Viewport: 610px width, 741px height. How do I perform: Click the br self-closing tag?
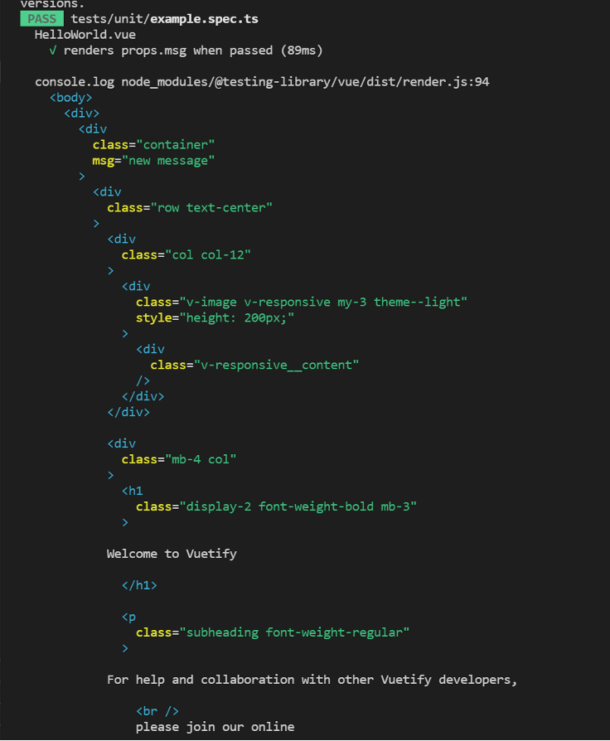(x=157, y=711)
